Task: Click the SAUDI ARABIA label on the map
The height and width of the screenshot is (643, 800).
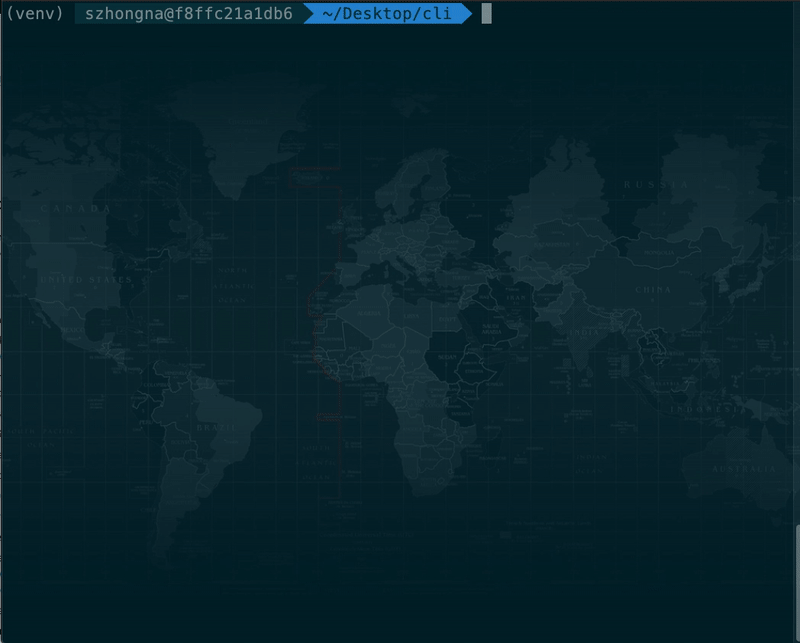Action: tap(491, 329)
